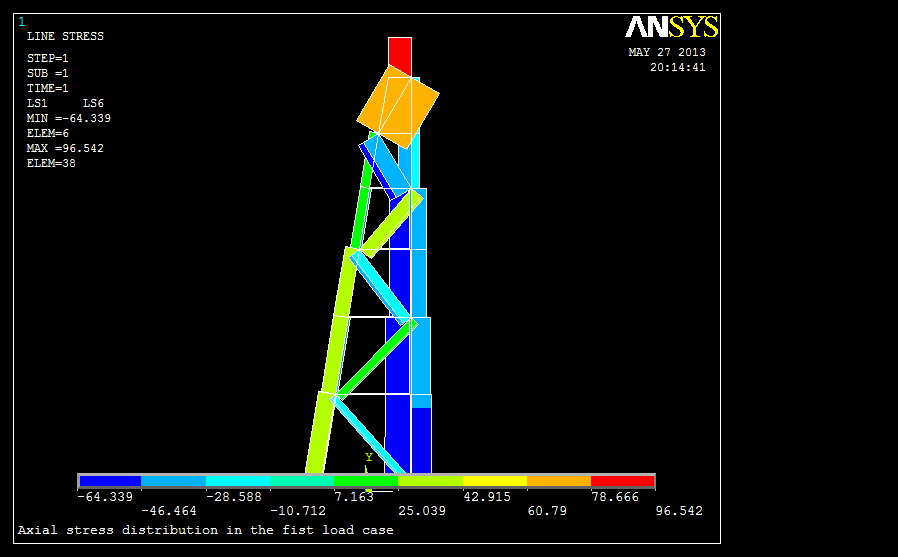
Task: Click legend value 78.666
Action: (x=615, y=497)
